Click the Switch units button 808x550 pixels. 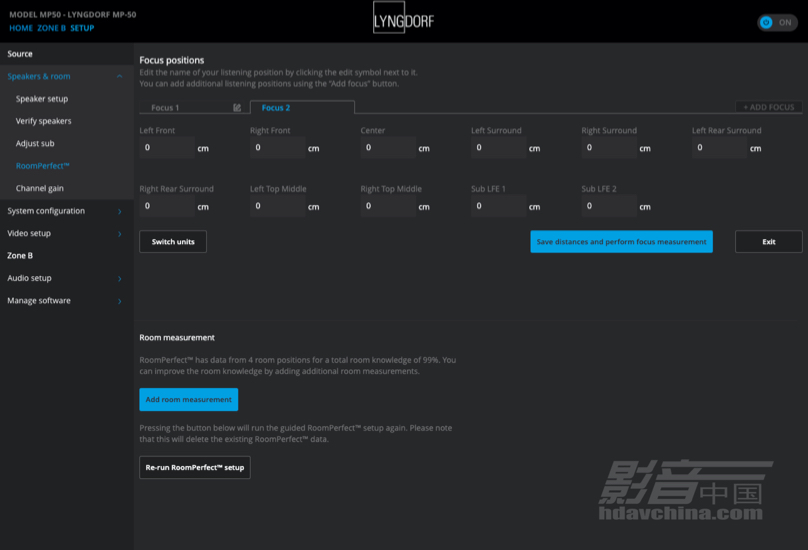pos(173,241)
